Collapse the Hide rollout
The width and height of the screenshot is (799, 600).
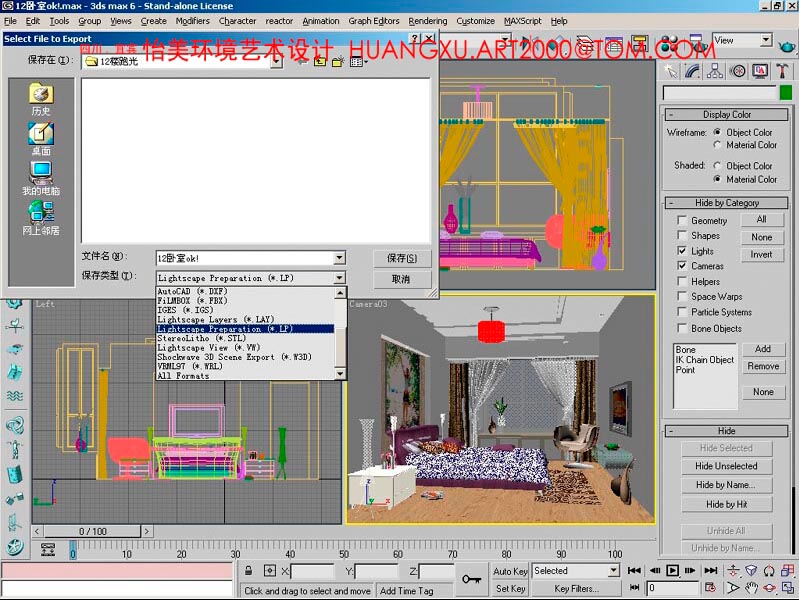(726, 431)
